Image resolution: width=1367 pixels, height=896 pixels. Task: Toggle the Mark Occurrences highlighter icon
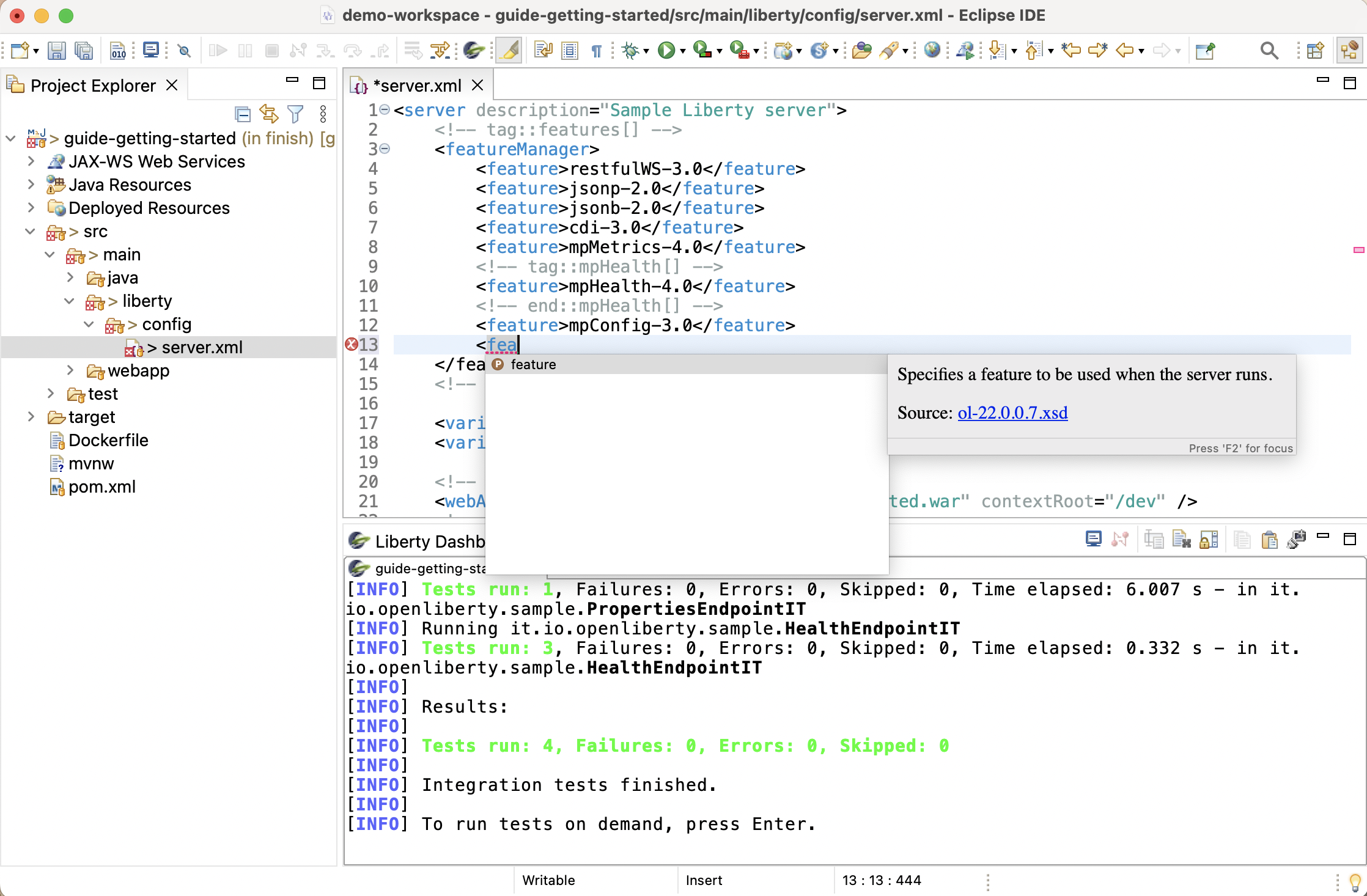pos(509,50)
